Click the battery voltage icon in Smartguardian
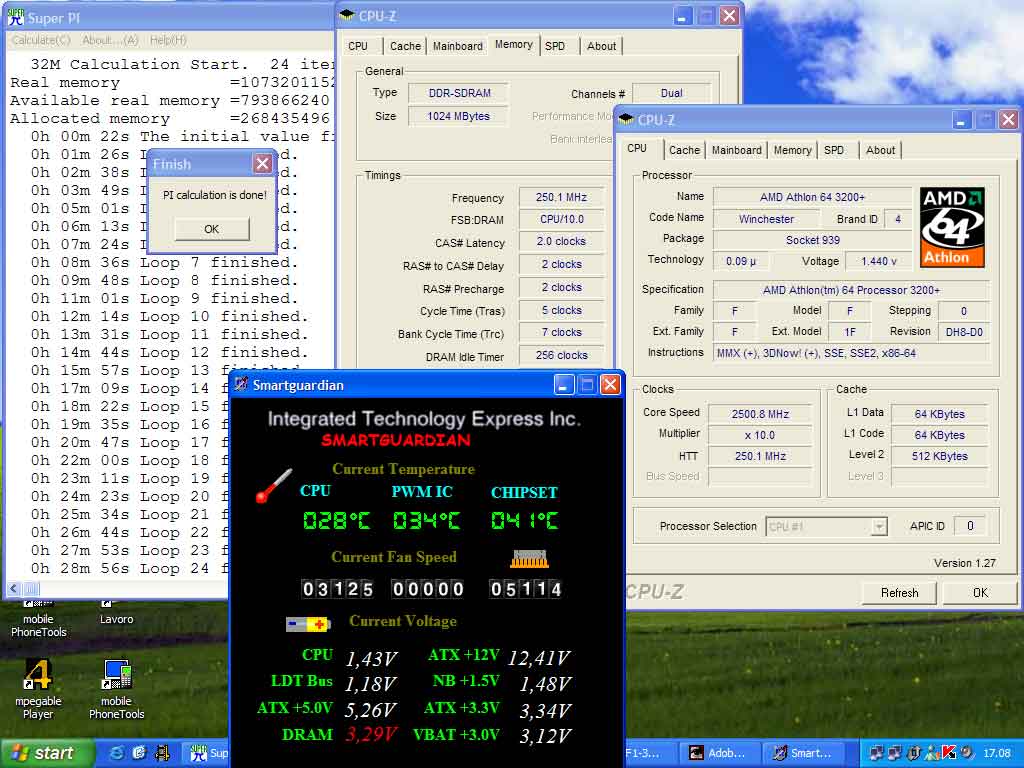The height and width of the screenshot is (768, 1024). coord(308,624)
